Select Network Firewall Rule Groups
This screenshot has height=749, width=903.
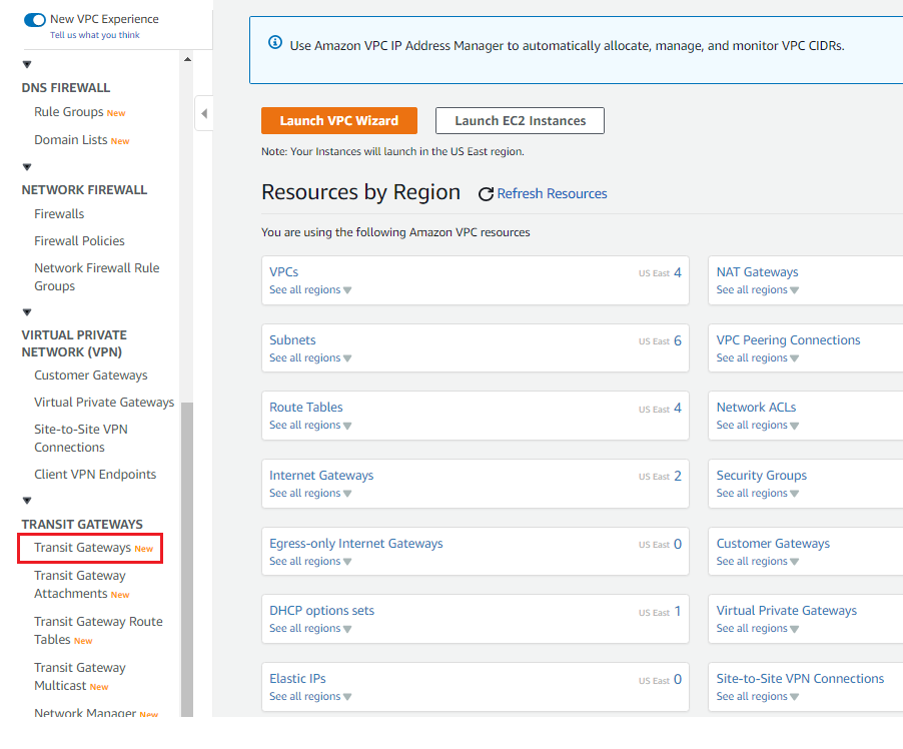[x=97, y=277]
